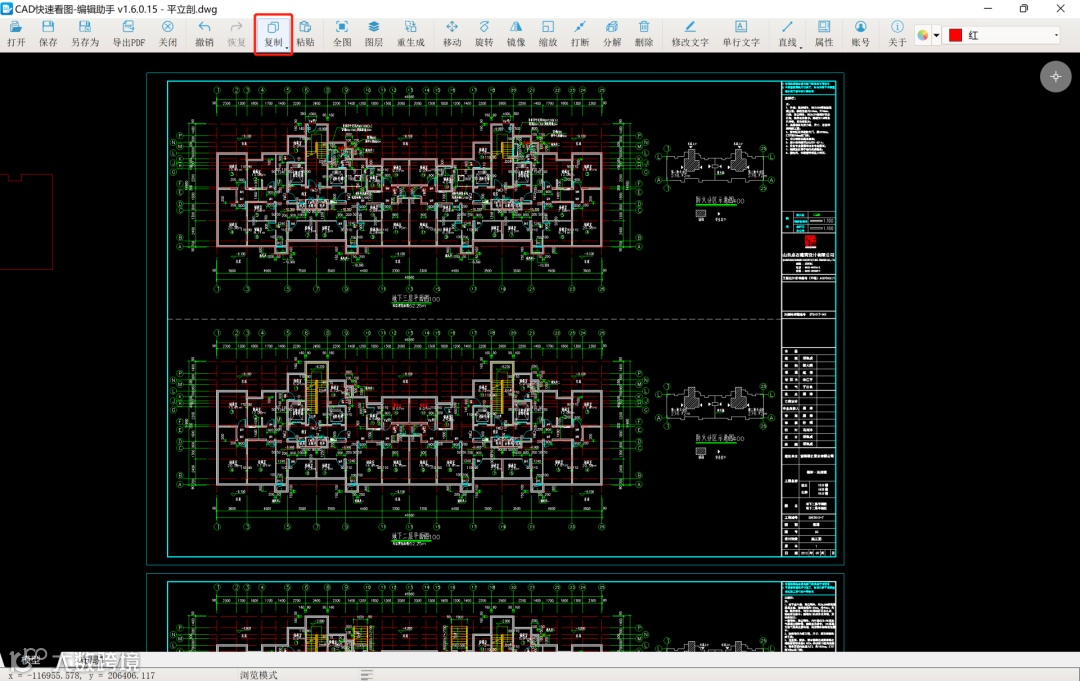
Task: Select the 移动 move tool
Action: (452, 34)
